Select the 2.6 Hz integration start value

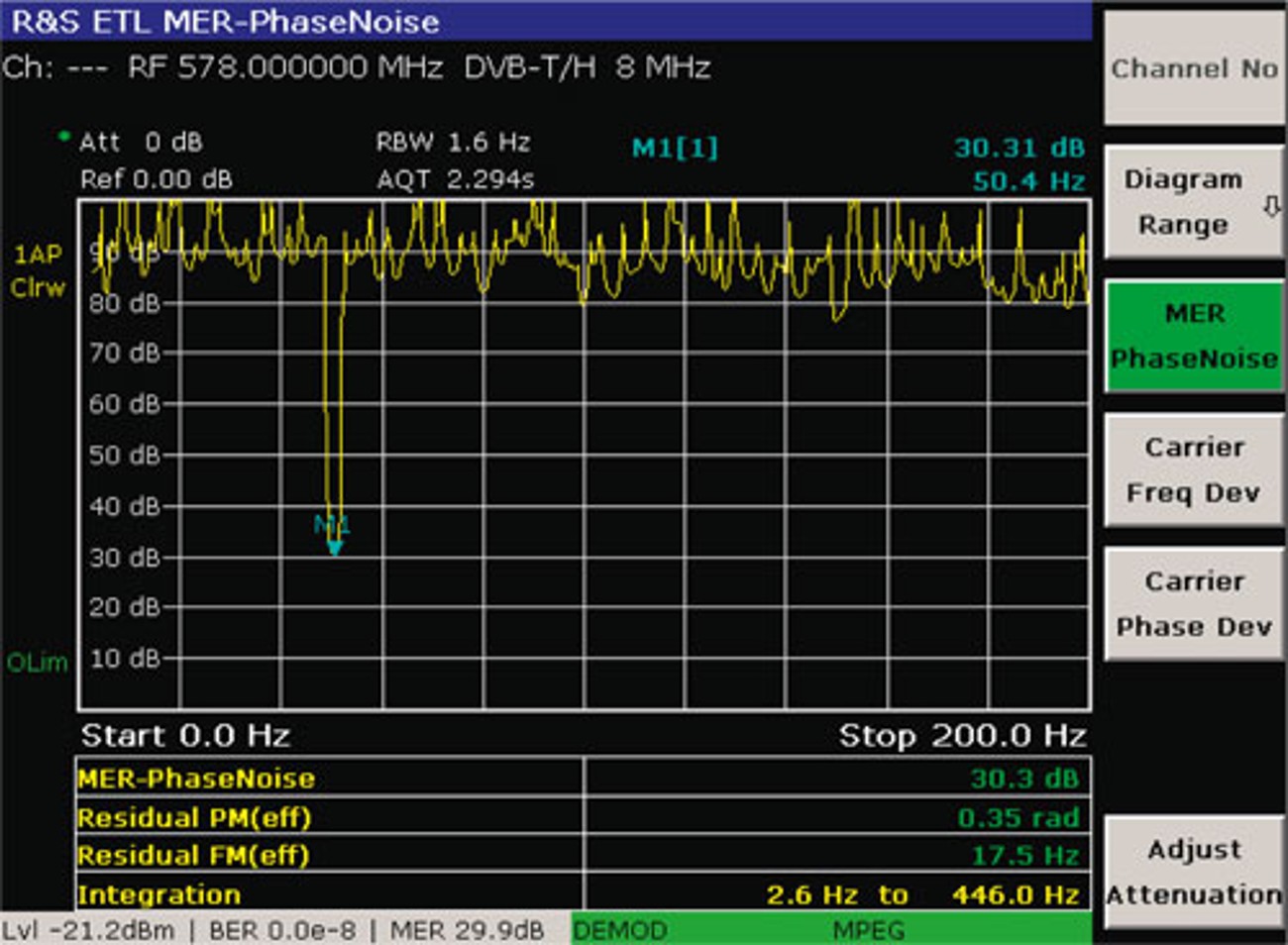(811, 895)
